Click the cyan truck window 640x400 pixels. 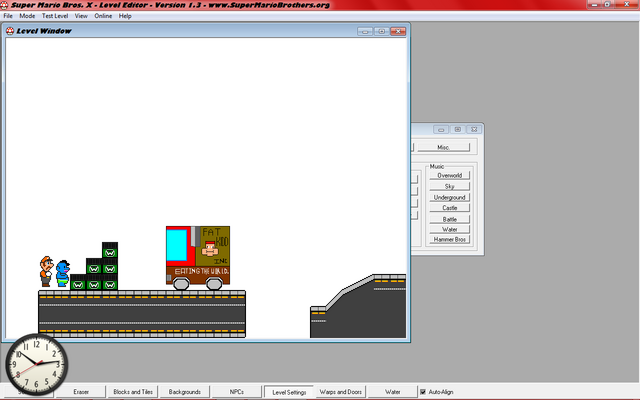pyautogui.click(x=177, y=245)
